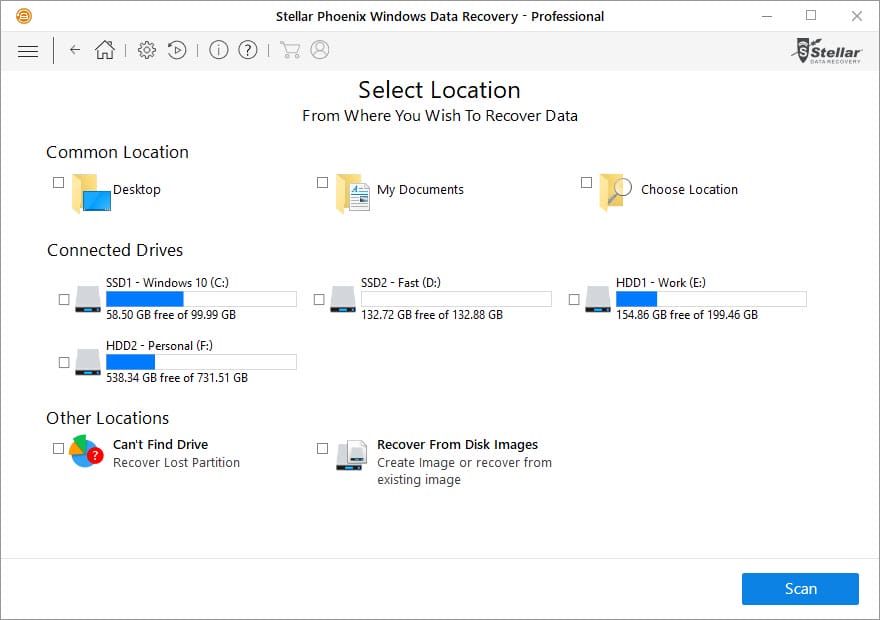Click the shopping cart icon
The width and height of the screenshot is (880, 620).
290,50
